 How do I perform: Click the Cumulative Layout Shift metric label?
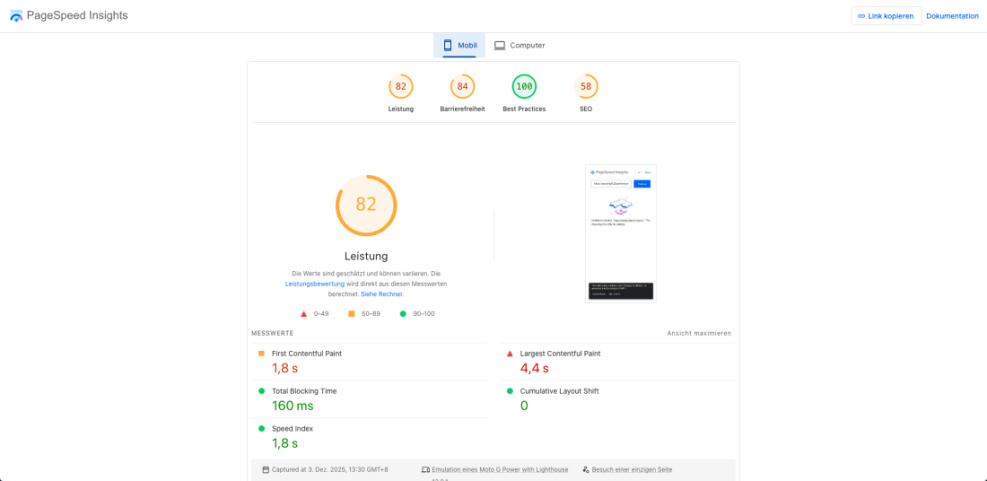coord(560,391)
